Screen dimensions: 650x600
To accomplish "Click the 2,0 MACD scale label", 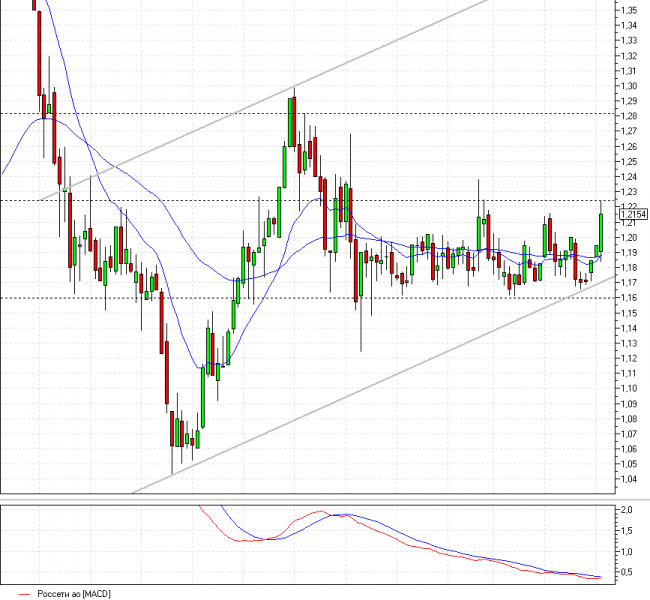I will pos(627,510).
